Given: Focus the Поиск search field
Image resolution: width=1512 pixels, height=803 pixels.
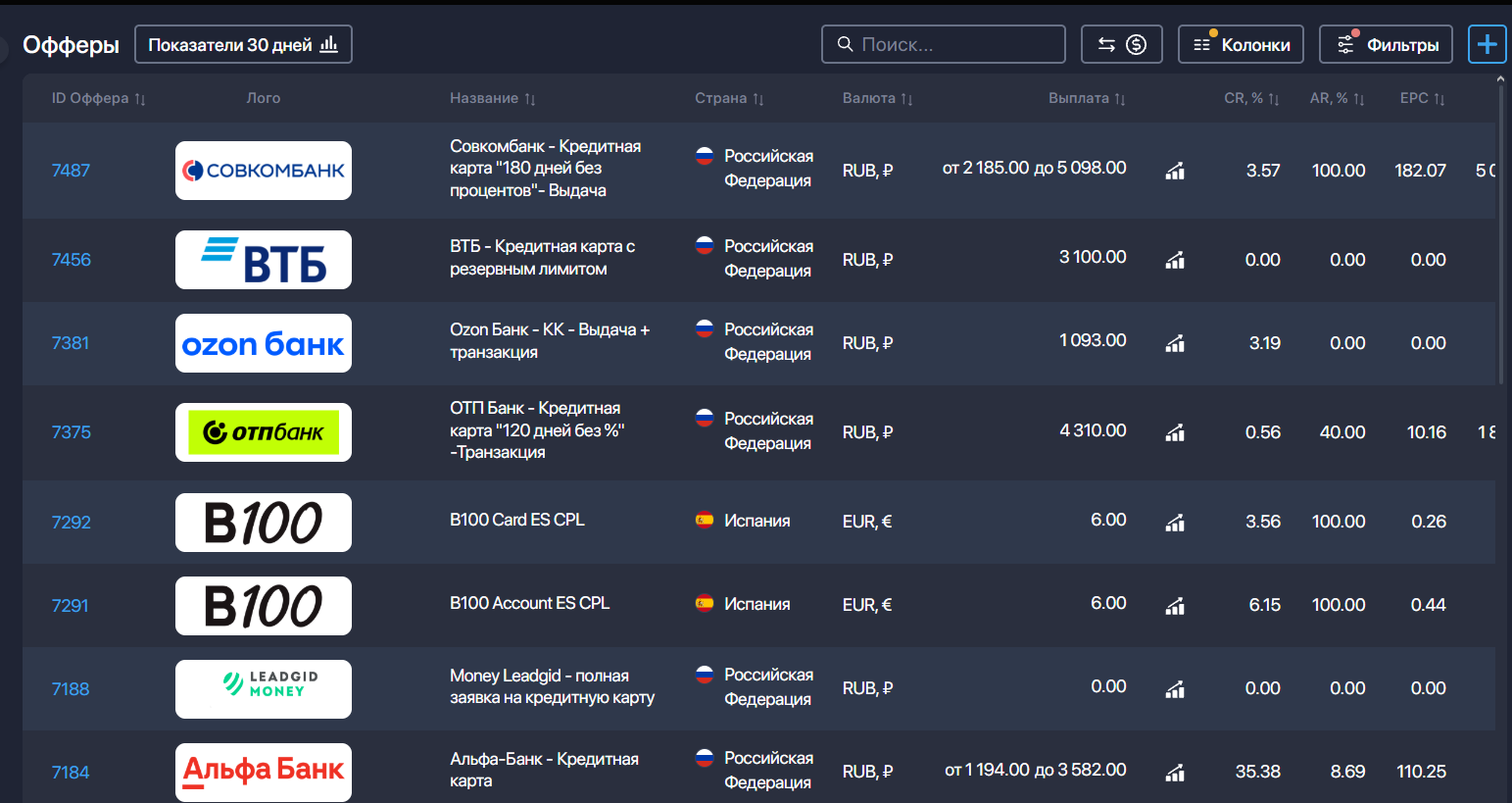Looking at the screenshot, I should pos(944,44).
